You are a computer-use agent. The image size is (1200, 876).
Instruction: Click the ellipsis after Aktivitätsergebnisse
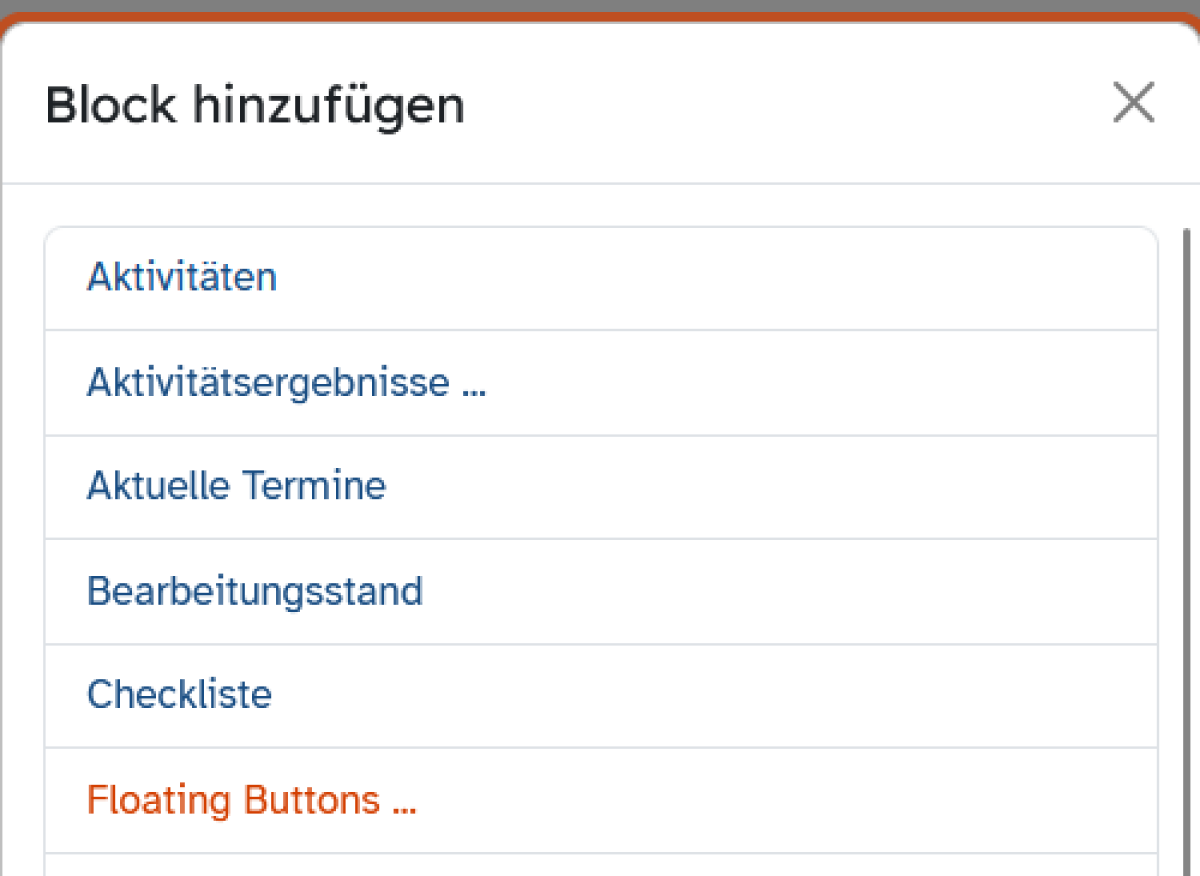pyautogui.click(x=473, y=386)
